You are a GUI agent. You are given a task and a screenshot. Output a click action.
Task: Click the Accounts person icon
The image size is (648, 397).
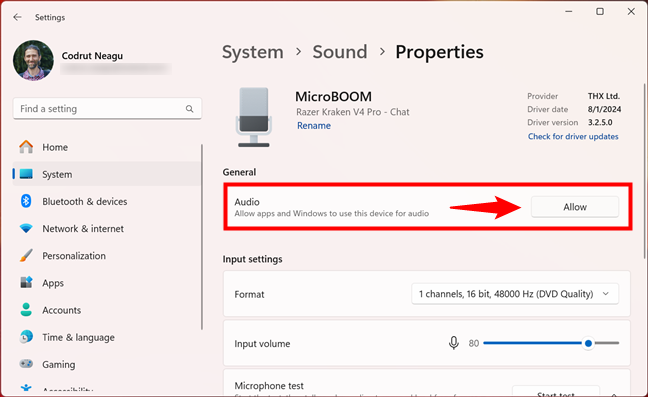pyautogui.click(x=26, y=310)
